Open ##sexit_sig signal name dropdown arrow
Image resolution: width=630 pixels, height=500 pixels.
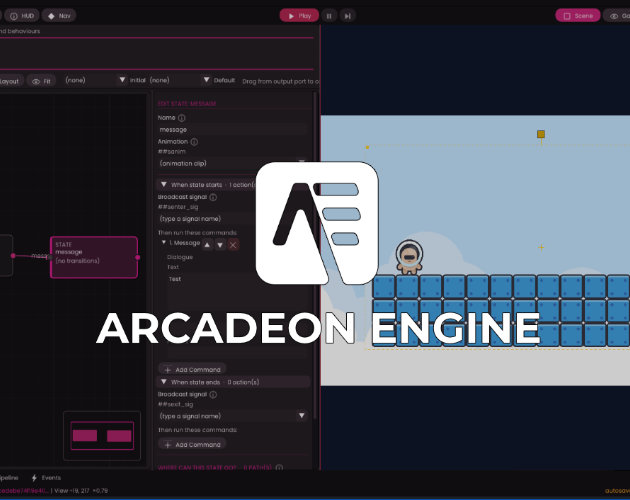click(x=301, y=416)
